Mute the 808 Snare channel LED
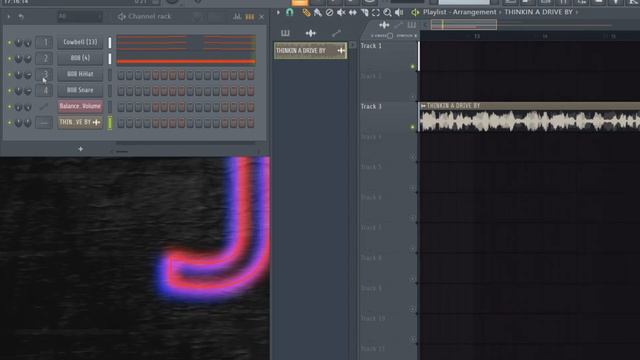Image resolution: width=640 pixels, height=360 pixels. point(9,91)
